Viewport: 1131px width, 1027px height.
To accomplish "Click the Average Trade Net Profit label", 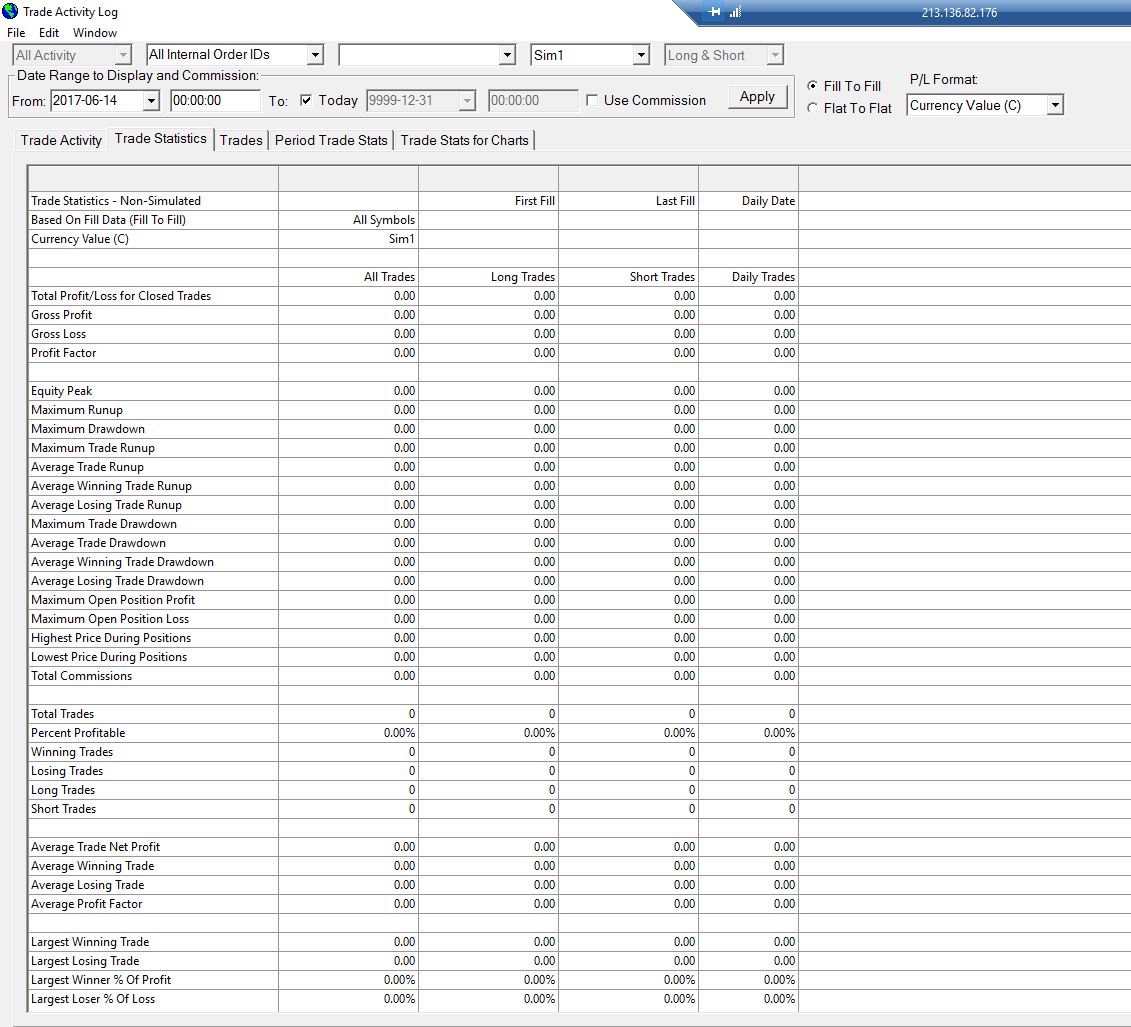I will click(95, 847).
